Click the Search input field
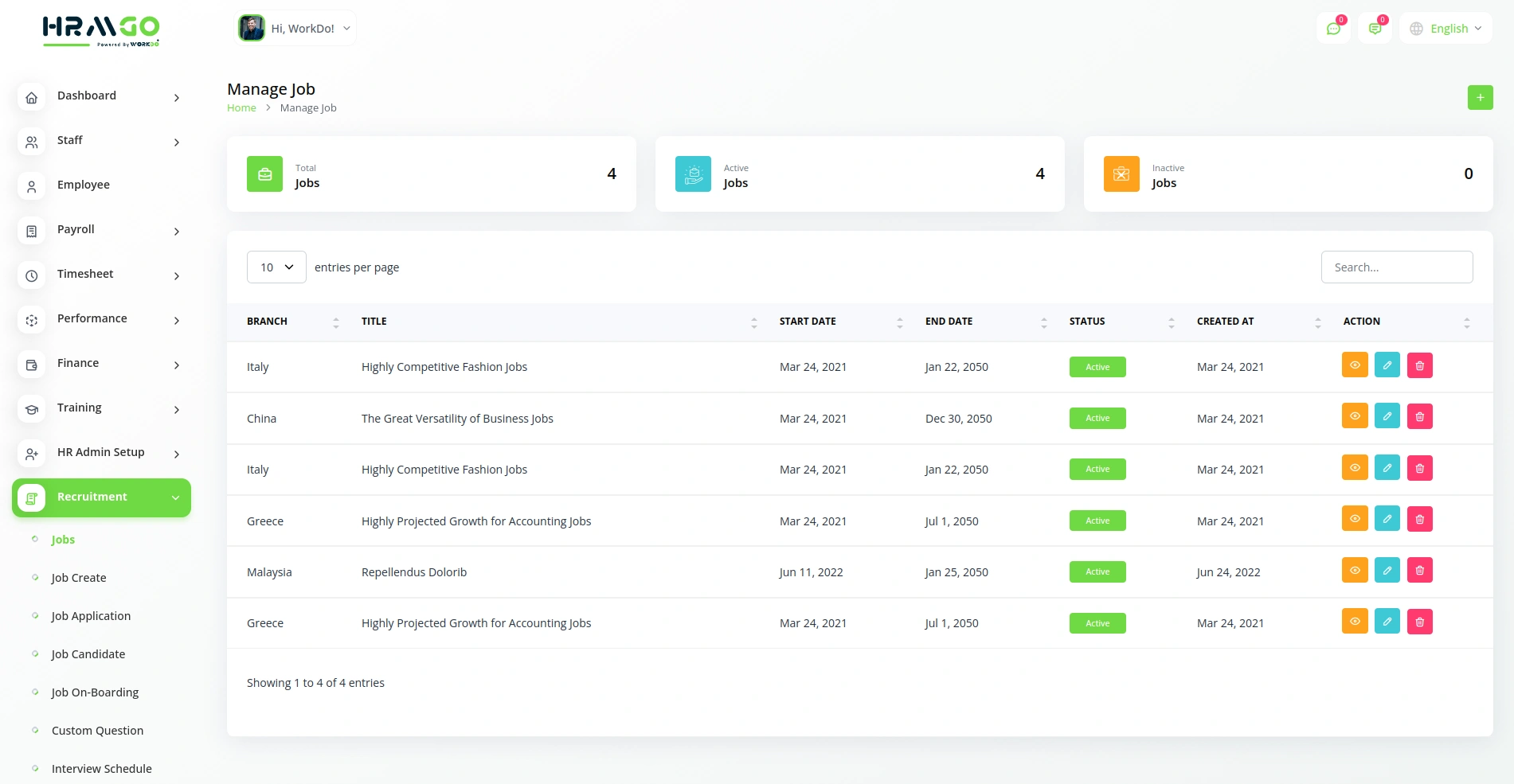 pos(1396,267)
